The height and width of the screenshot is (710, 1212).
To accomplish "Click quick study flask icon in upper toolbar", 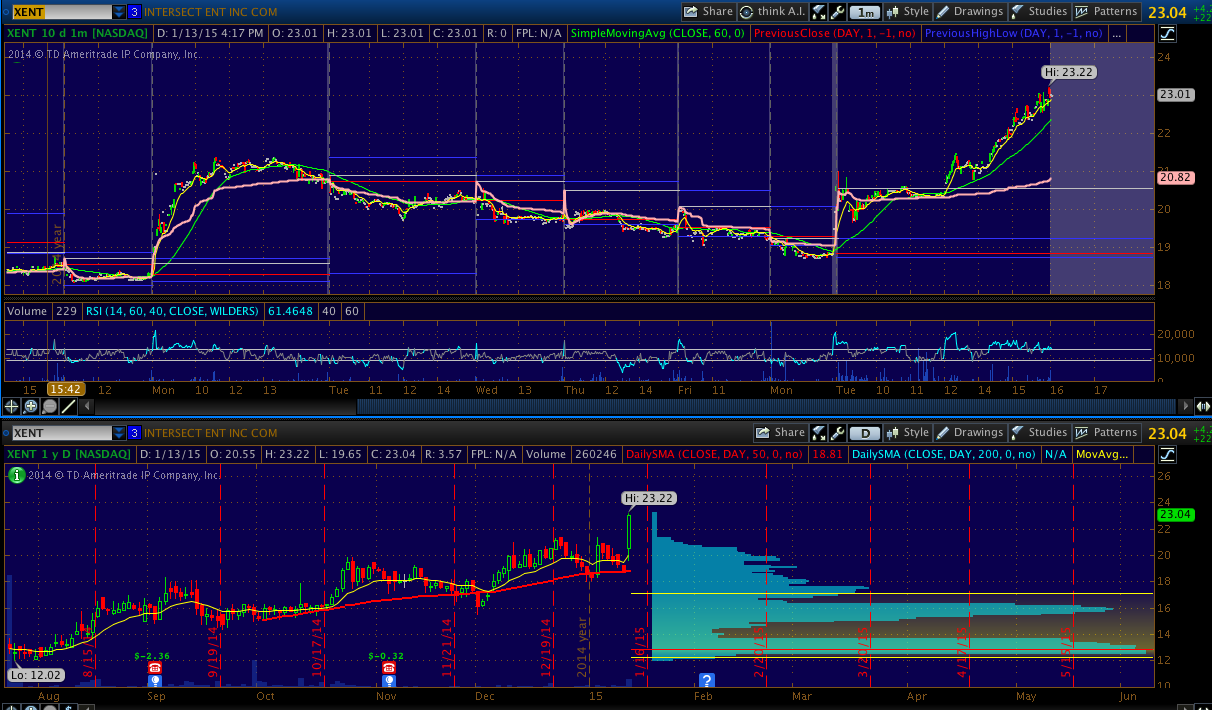I will (x=818, y=12).
